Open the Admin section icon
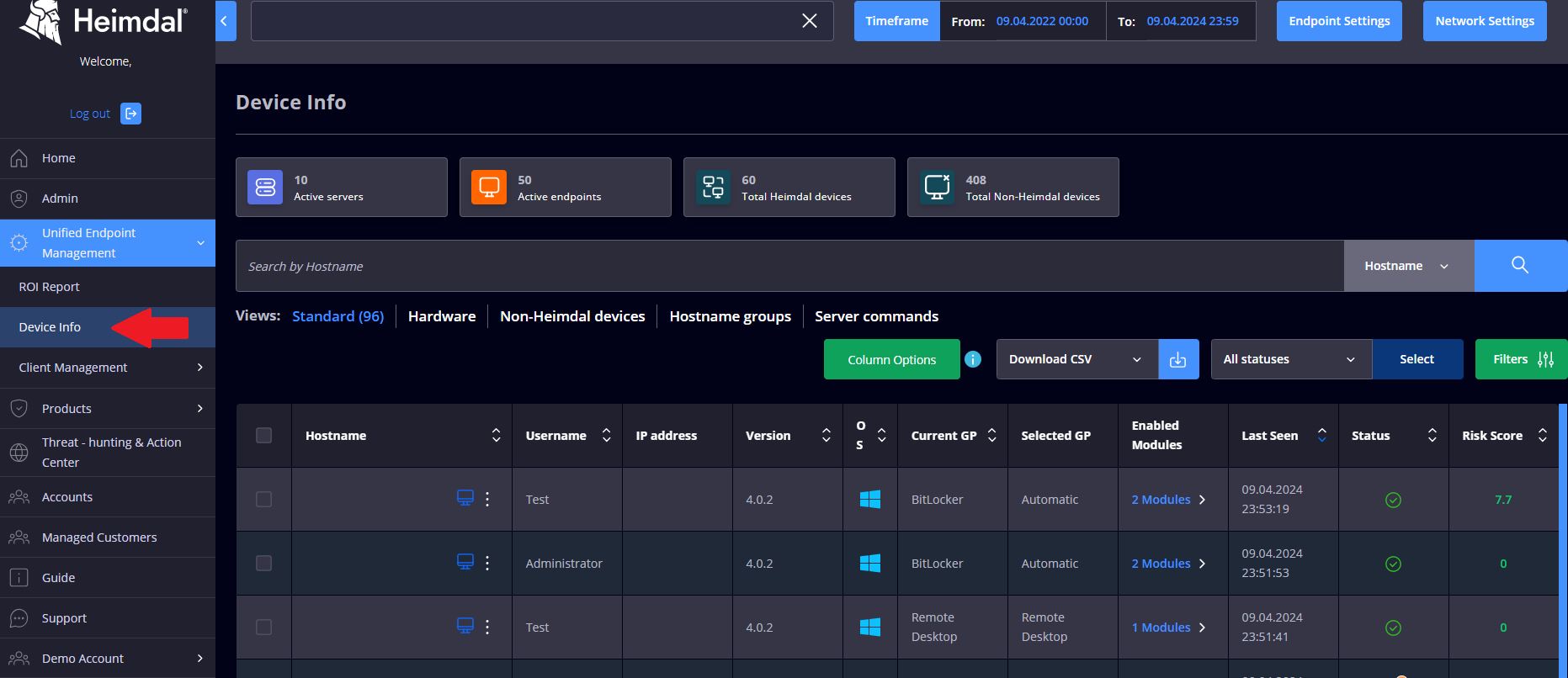The height and width of the screenshot is (678, 1568). tap(19, 199)
